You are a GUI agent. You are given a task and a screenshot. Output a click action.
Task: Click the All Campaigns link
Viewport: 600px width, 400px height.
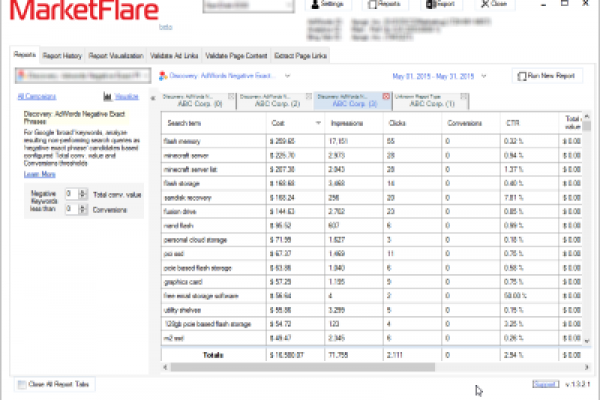[37, 96]
